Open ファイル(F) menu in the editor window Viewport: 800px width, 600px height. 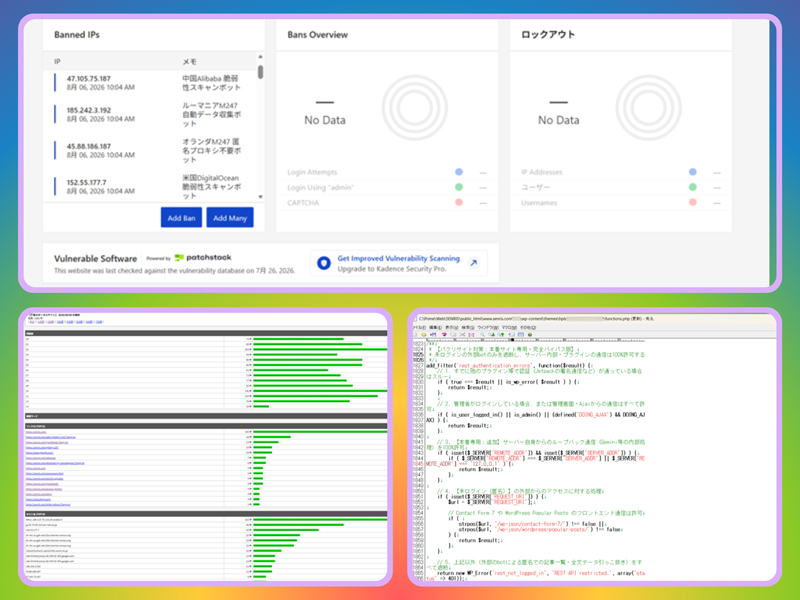(x=418, y=328)
